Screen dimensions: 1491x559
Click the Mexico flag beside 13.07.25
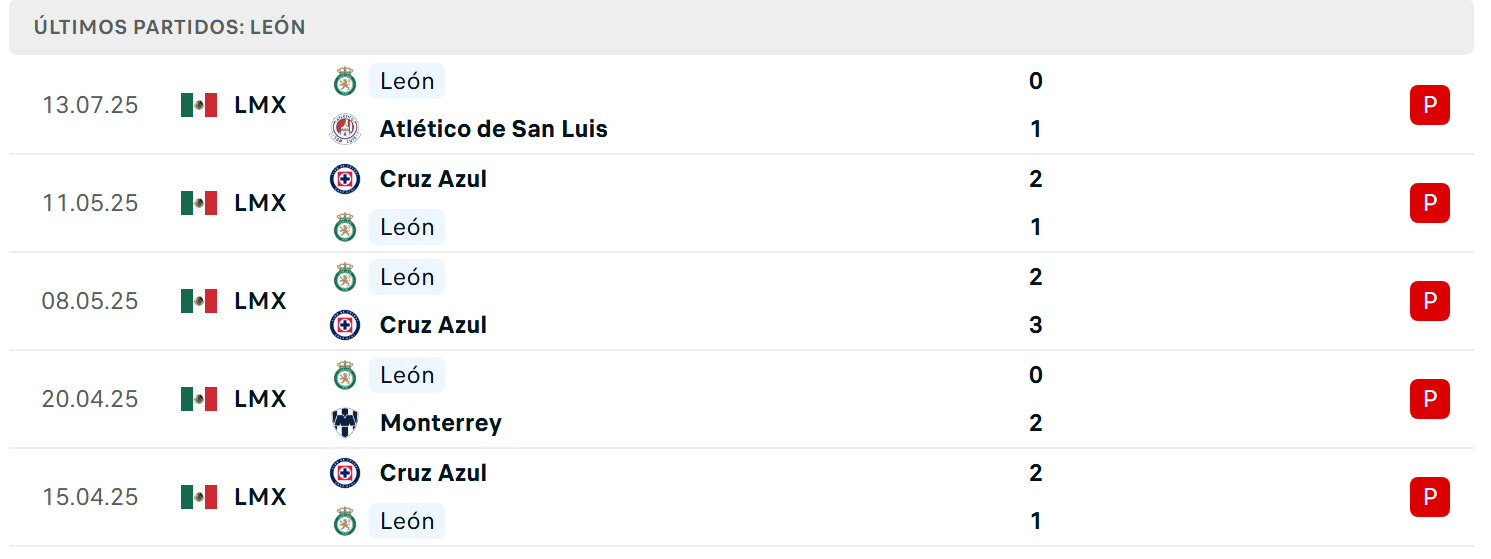tap(199, 105)
